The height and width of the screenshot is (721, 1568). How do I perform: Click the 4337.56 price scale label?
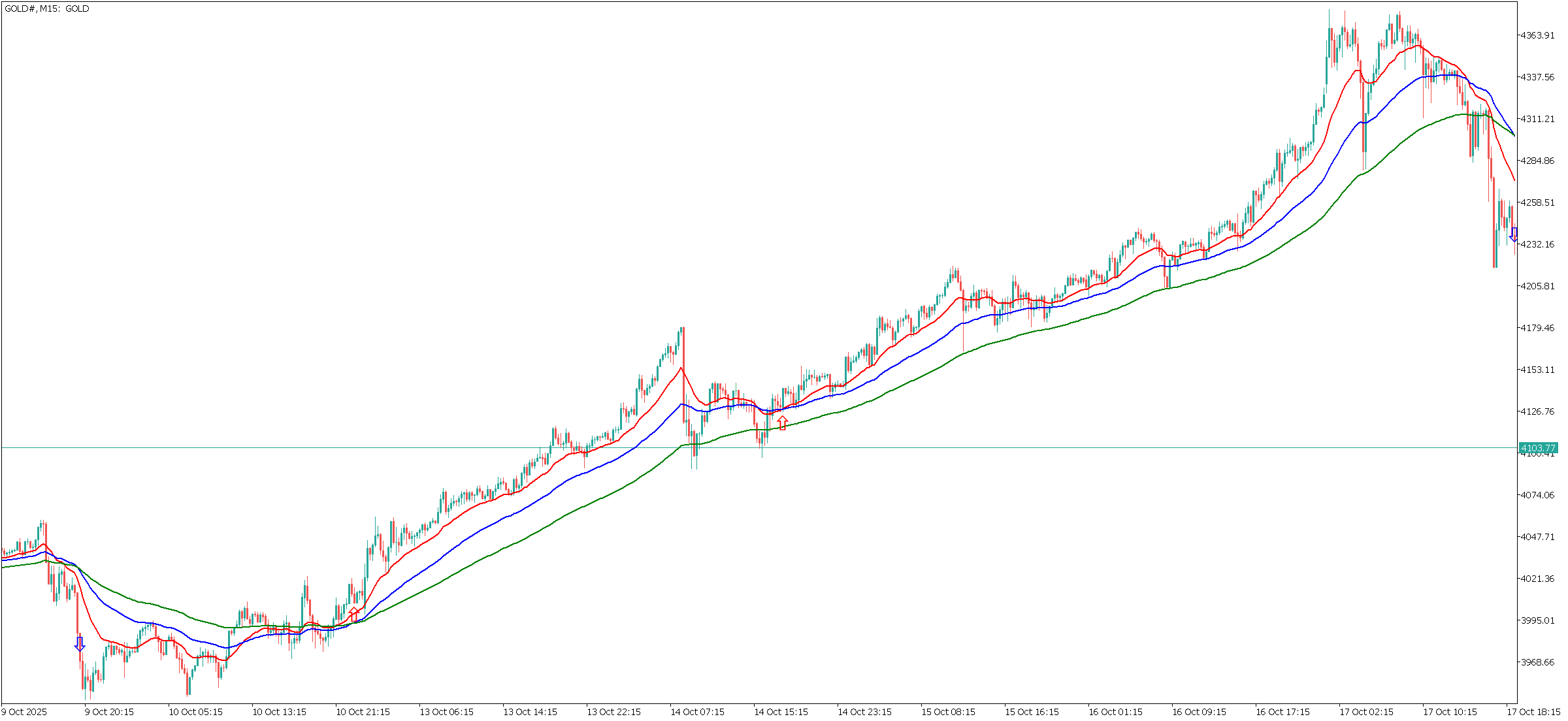coord(1537,77)
